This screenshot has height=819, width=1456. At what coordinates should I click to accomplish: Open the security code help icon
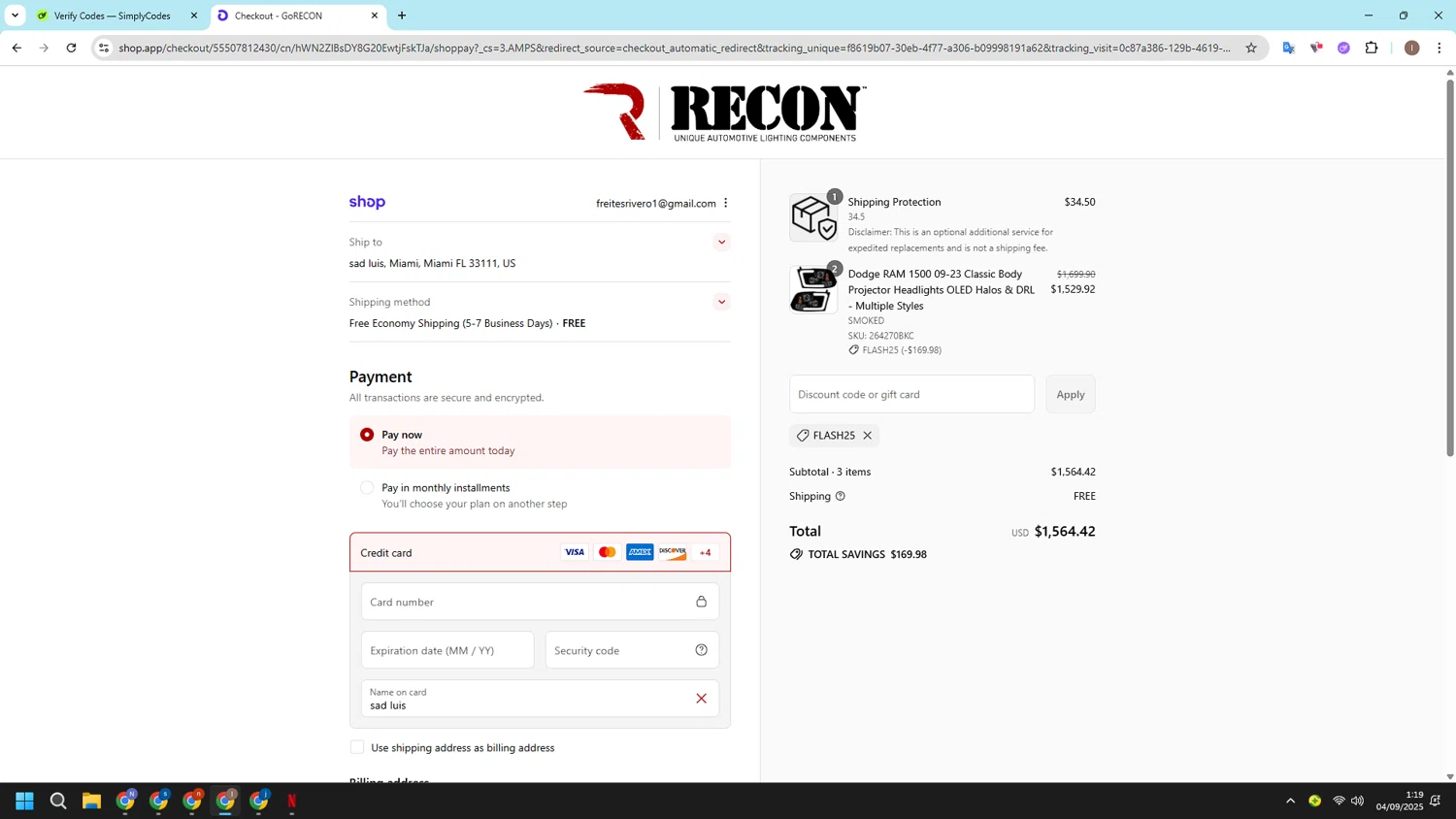tap(701, 650)
